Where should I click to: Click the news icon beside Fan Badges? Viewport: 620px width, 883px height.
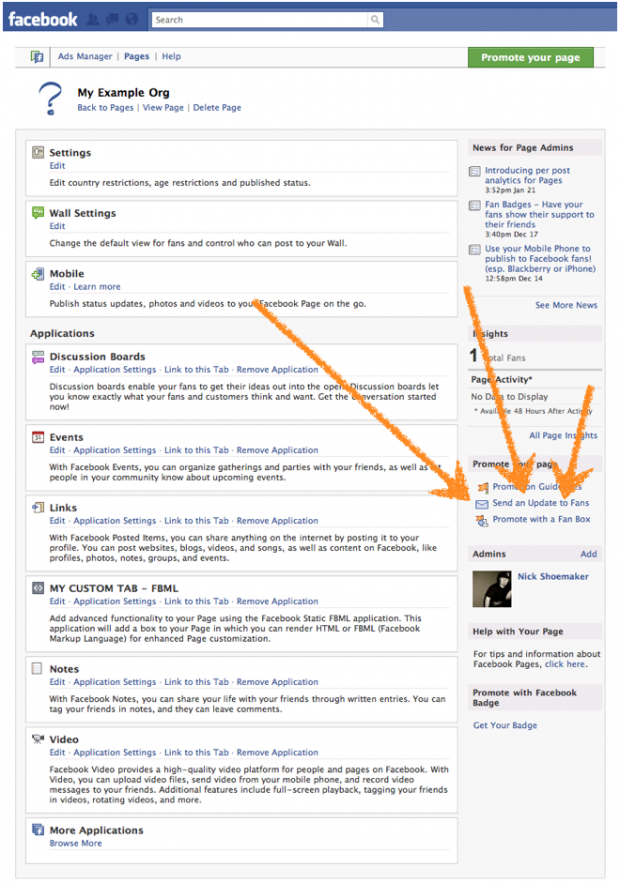[x=475, y=205]
